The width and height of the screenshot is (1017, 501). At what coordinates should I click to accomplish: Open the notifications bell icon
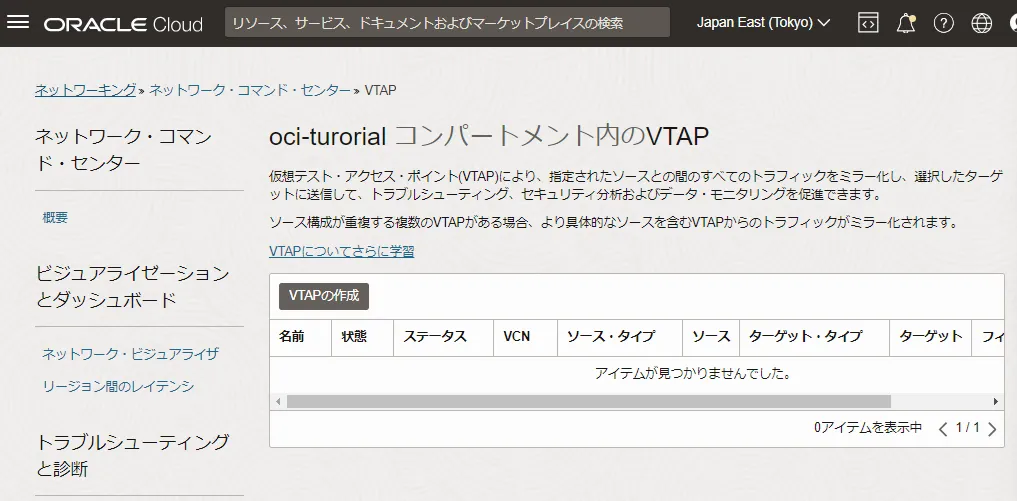tap(905, 23)
